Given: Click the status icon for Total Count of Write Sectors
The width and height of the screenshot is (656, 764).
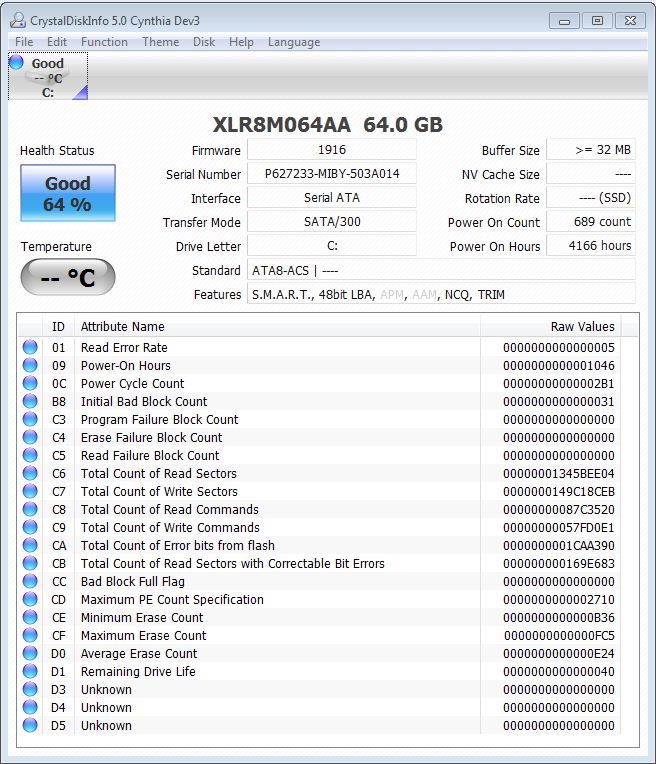Looking at the screenshot, I should point(30,491).
